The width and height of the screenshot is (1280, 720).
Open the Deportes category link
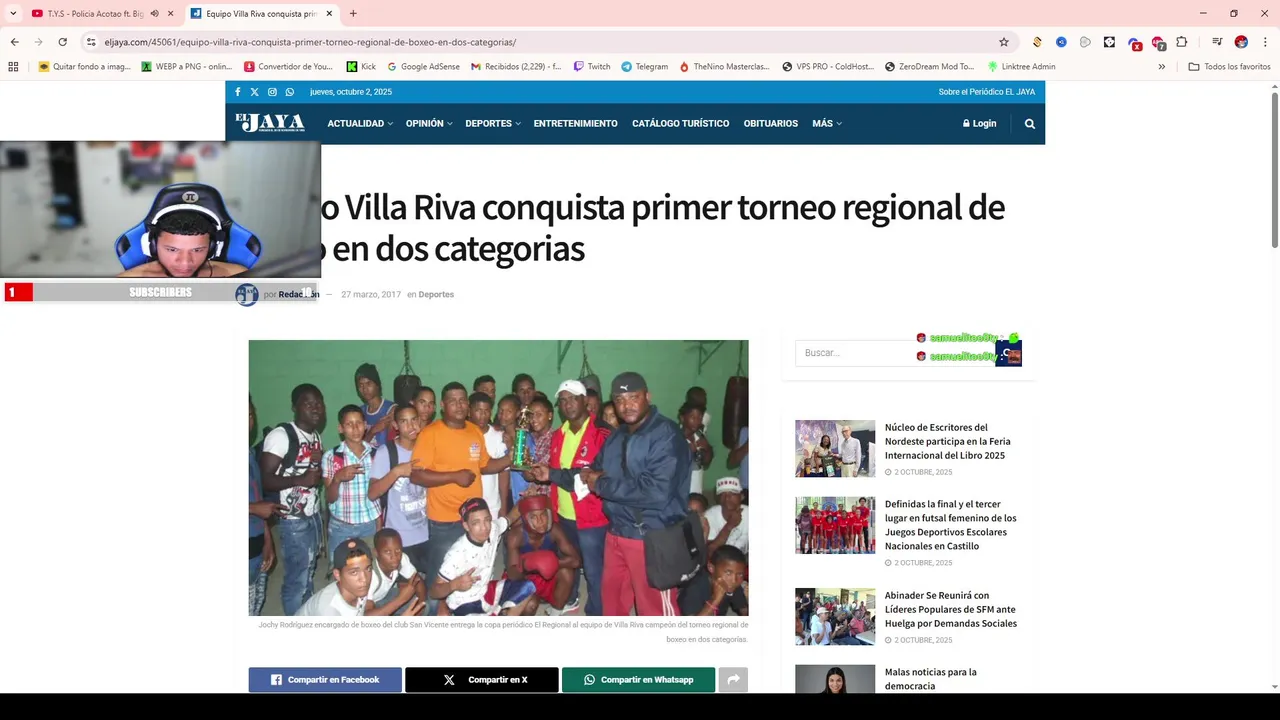pos(436,295)
